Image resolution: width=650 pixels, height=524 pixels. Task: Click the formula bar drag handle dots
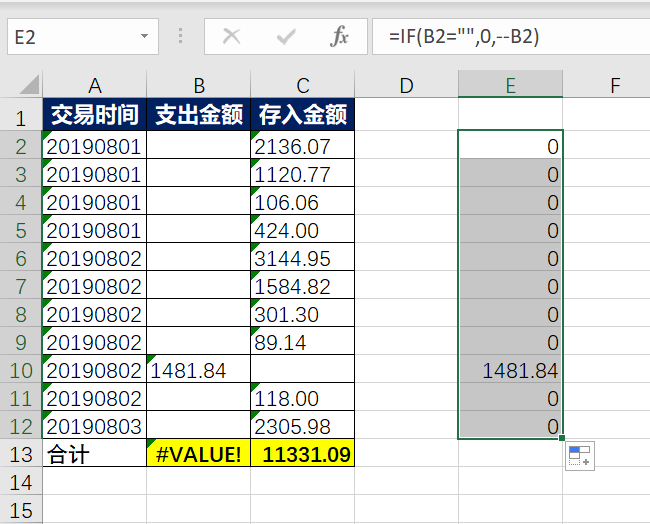tap(180, 36)
